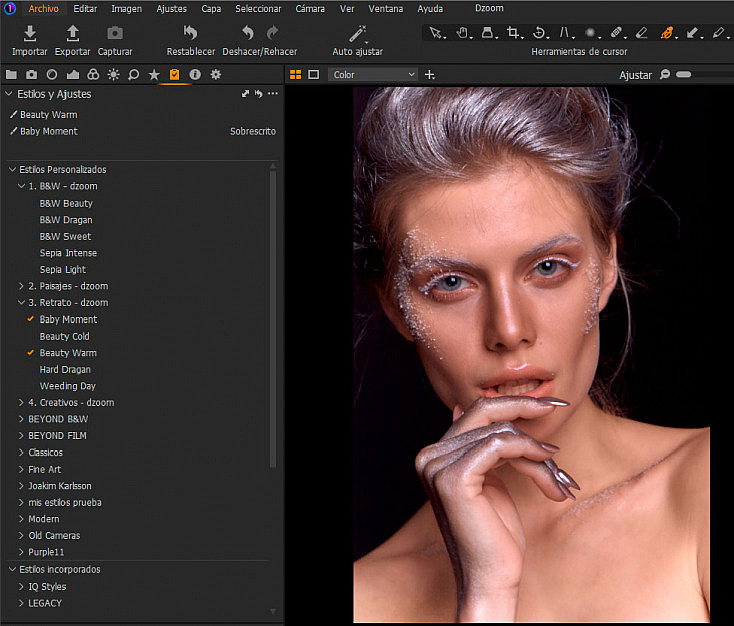The image size is (734, 626).
Task: Click the Capturar camera icon
Action: [x=115, y=33]
